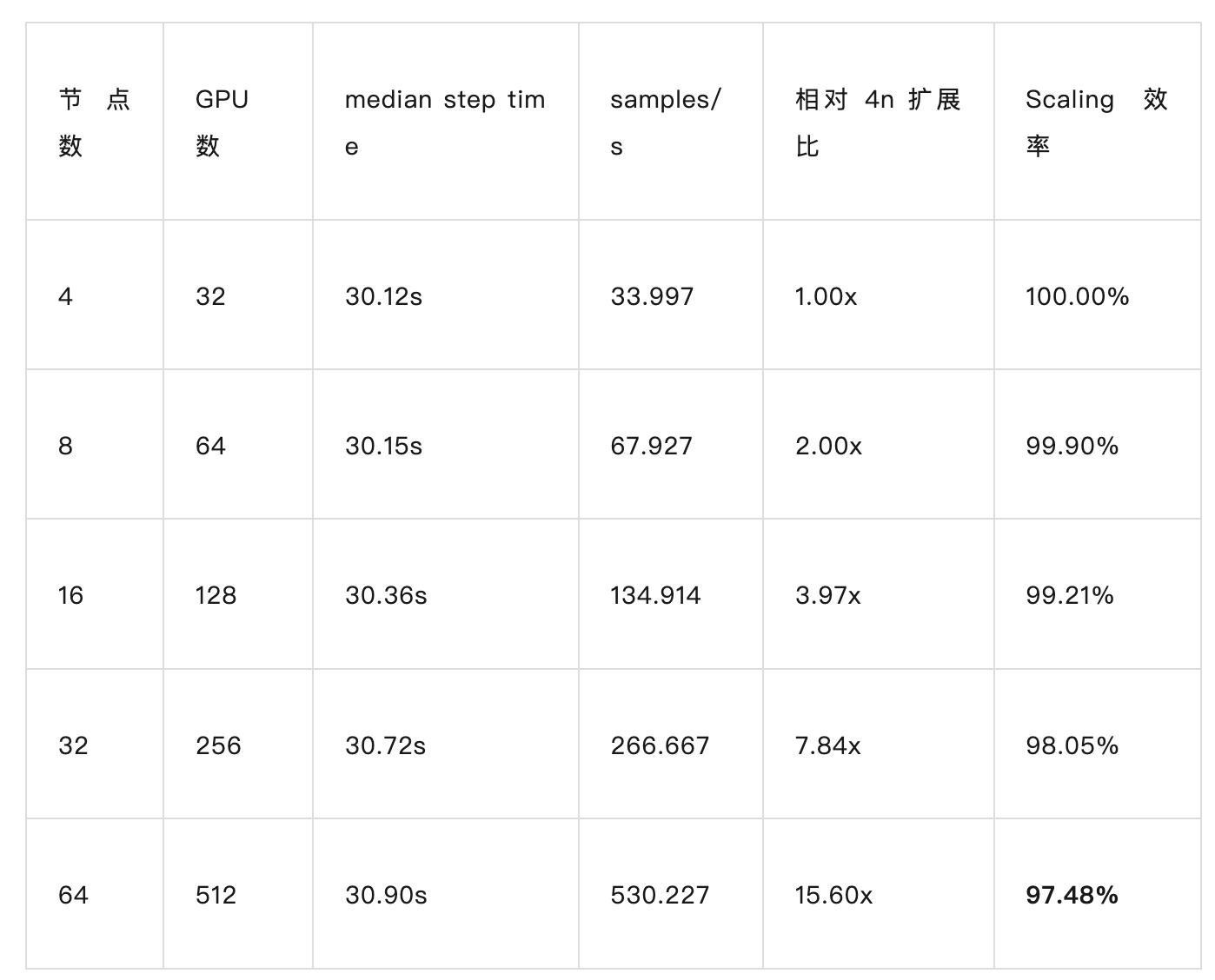1215x980 pixels.
Task: Select the samples/s column header
Action: pyautogui.click(x=671, y=122)
